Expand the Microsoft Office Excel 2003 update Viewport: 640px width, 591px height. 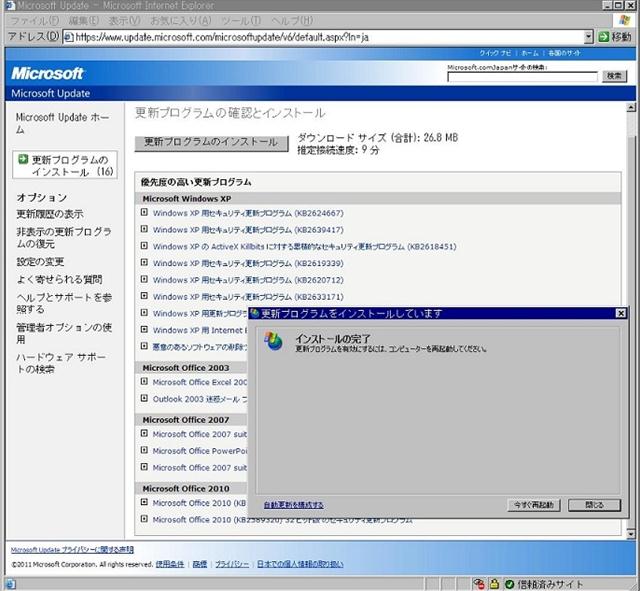(144, 382)
